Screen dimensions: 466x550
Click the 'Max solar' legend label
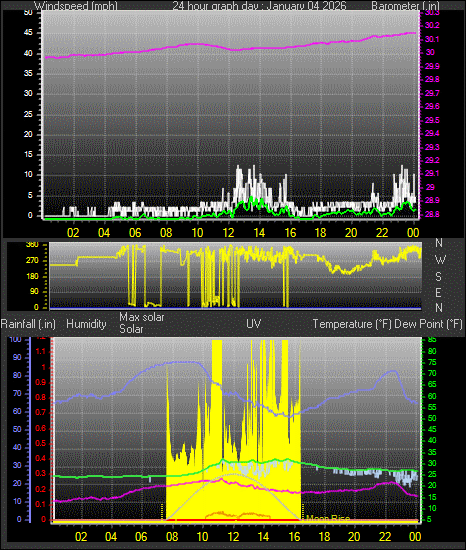142,317
